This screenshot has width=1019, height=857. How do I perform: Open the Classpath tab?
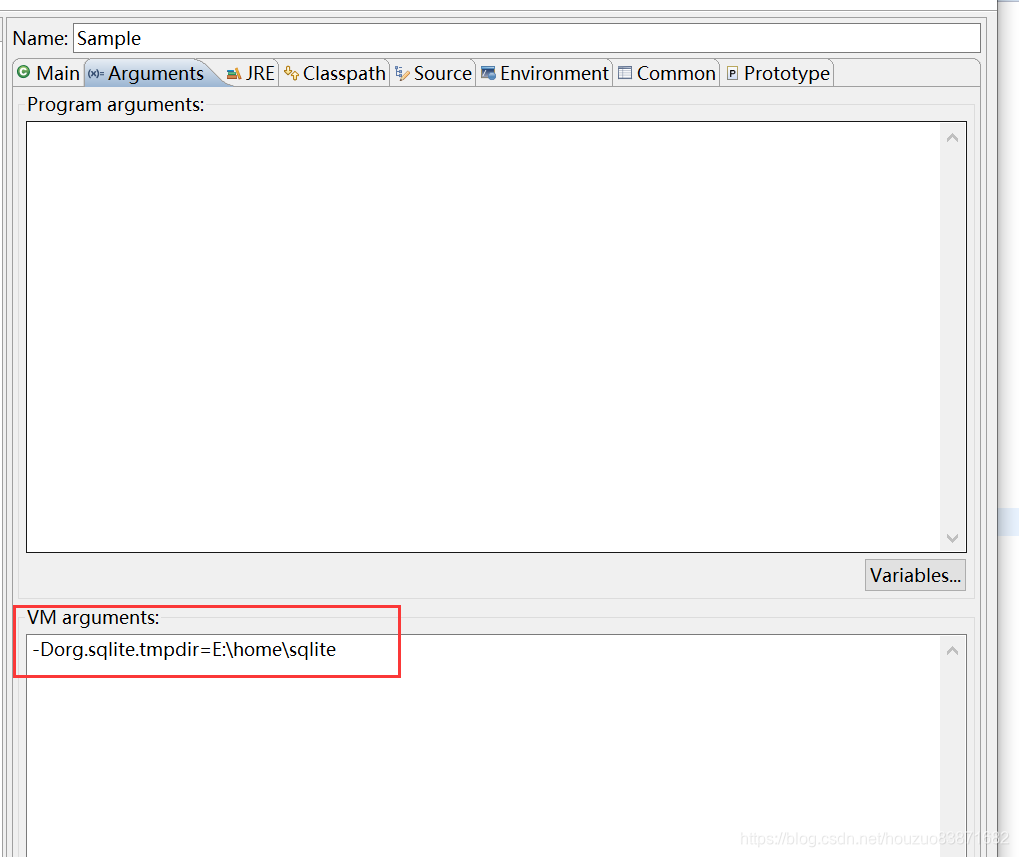pyautogui.click(x=335, y=73)
